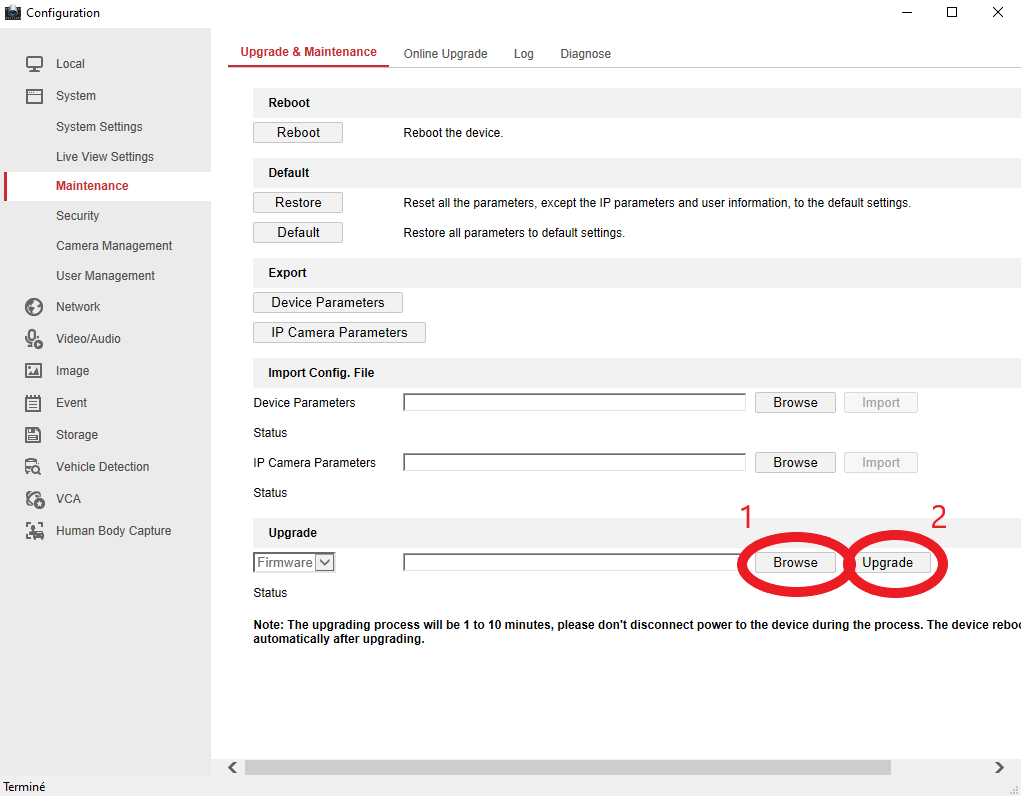Focus the Device Parameters file path field
The width and height of the screenshot is (1021, 796).
[x=574, y=403]
